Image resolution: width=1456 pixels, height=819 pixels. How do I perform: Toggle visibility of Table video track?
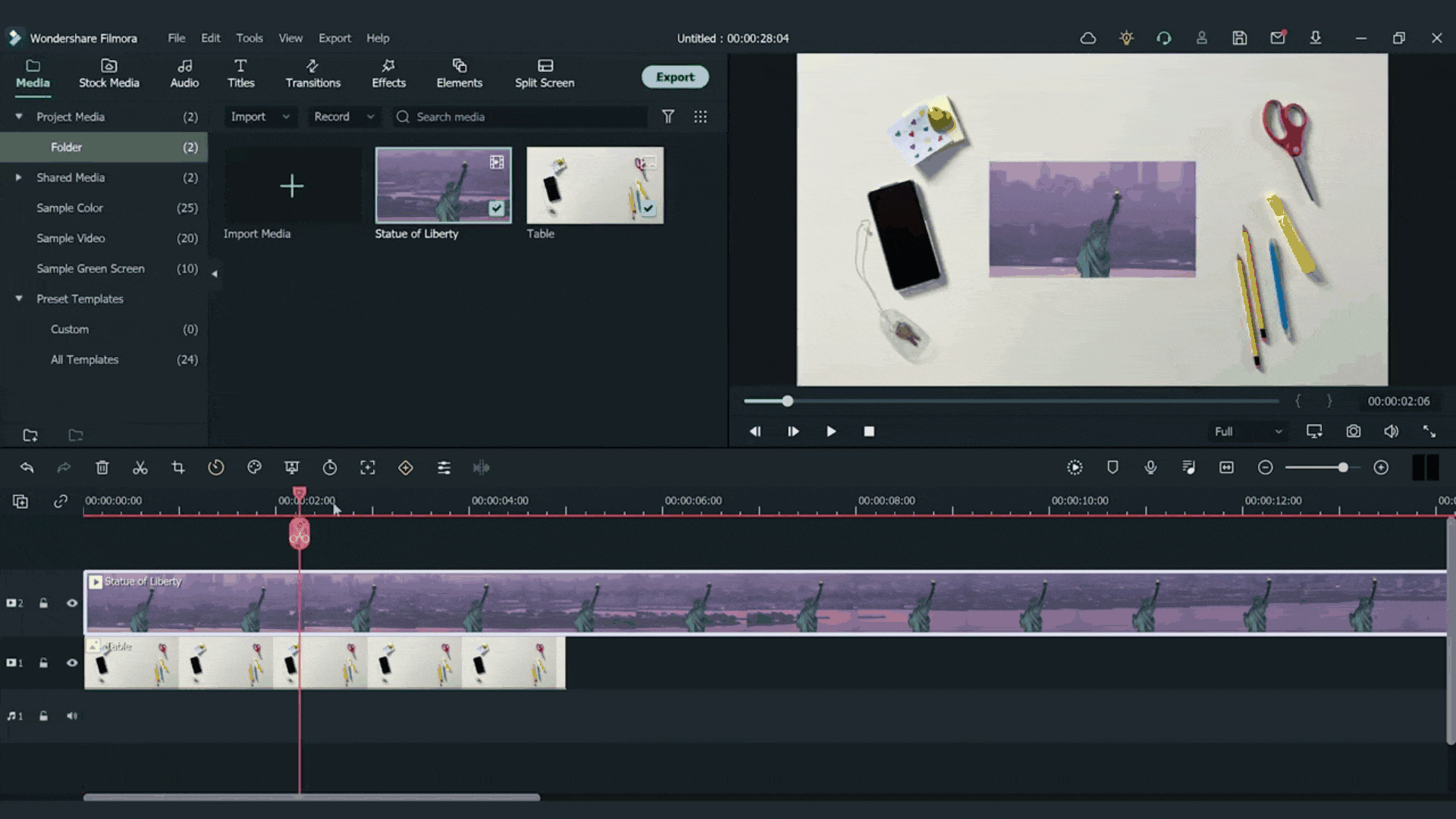[72, 661]
